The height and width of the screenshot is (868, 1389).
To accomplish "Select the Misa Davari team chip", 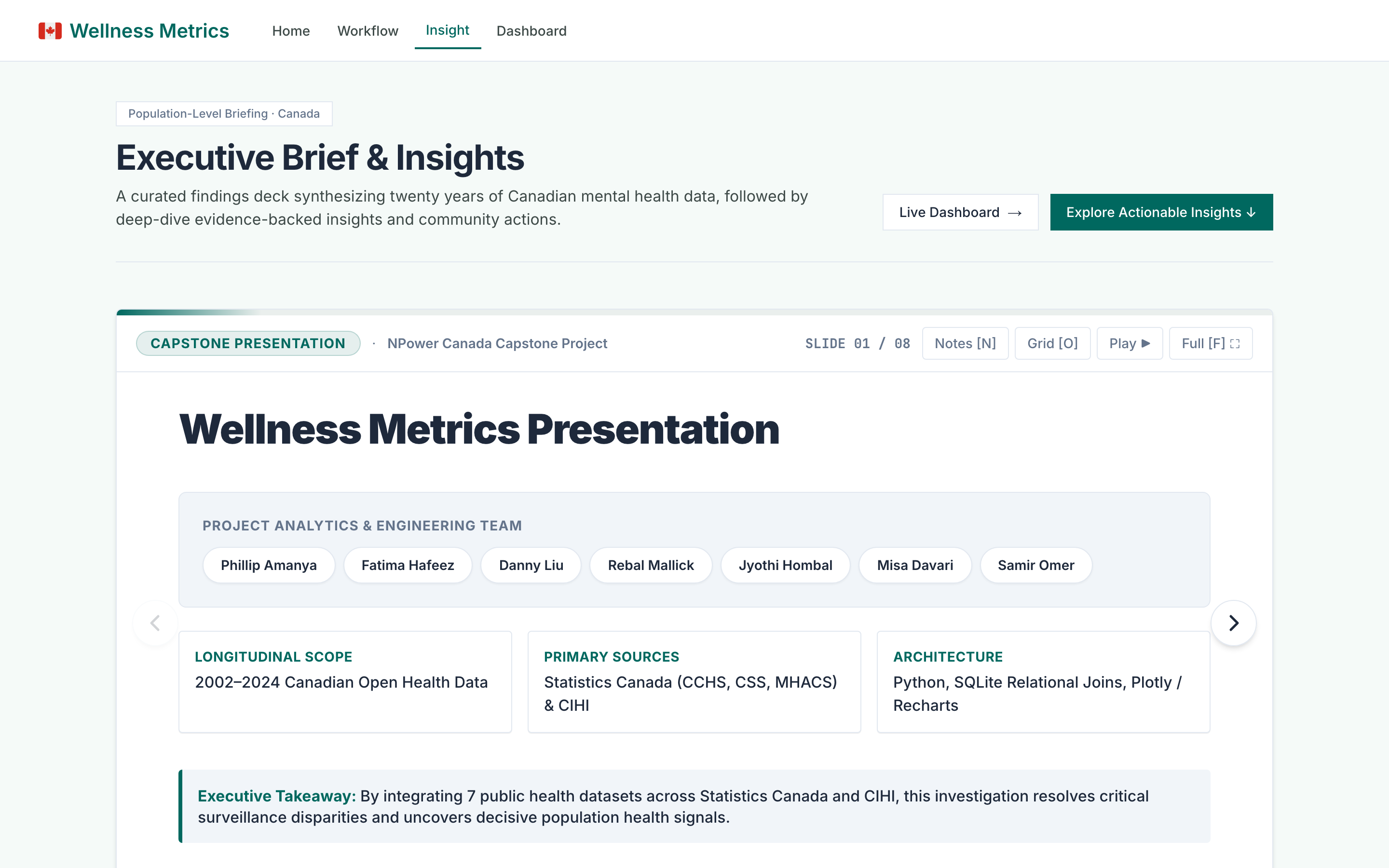I will [x=915, y=566].
